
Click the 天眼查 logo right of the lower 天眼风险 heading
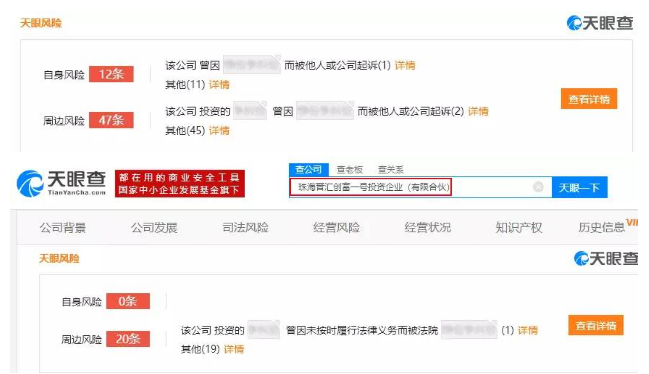tap(606, 259)
